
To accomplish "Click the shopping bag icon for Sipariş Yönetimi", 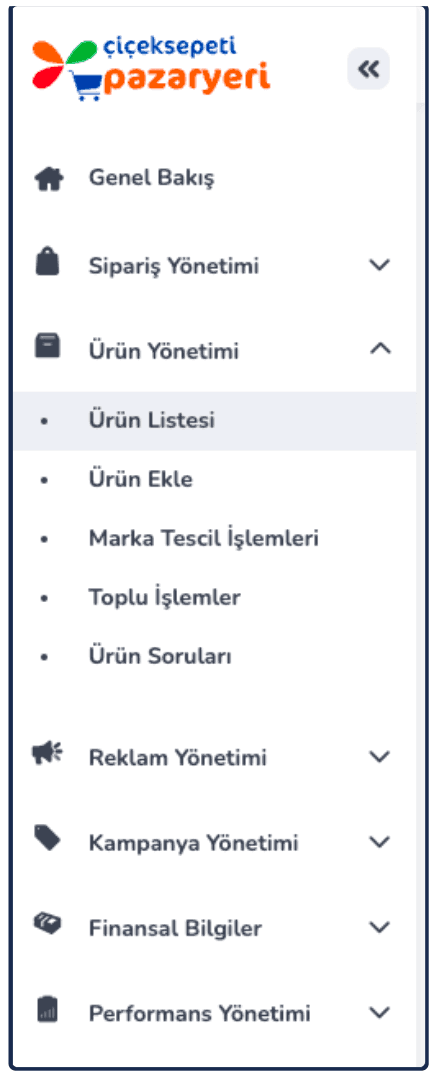I will (48, 264).
